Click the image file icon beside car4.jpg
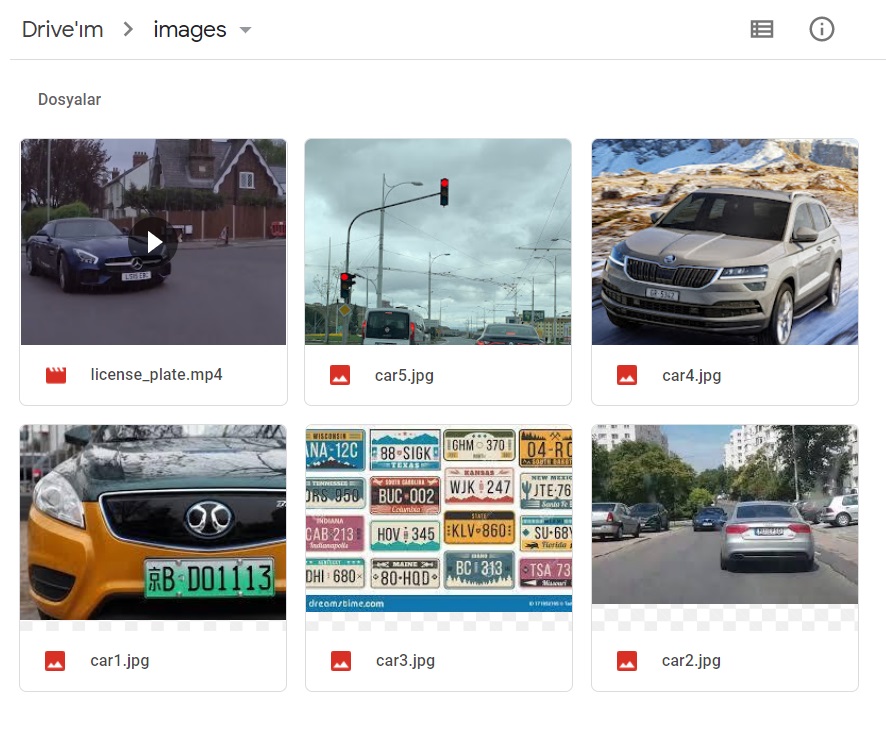Image resolution: width=886 pixels, height=731 pixels. click(x=627, y=375)
